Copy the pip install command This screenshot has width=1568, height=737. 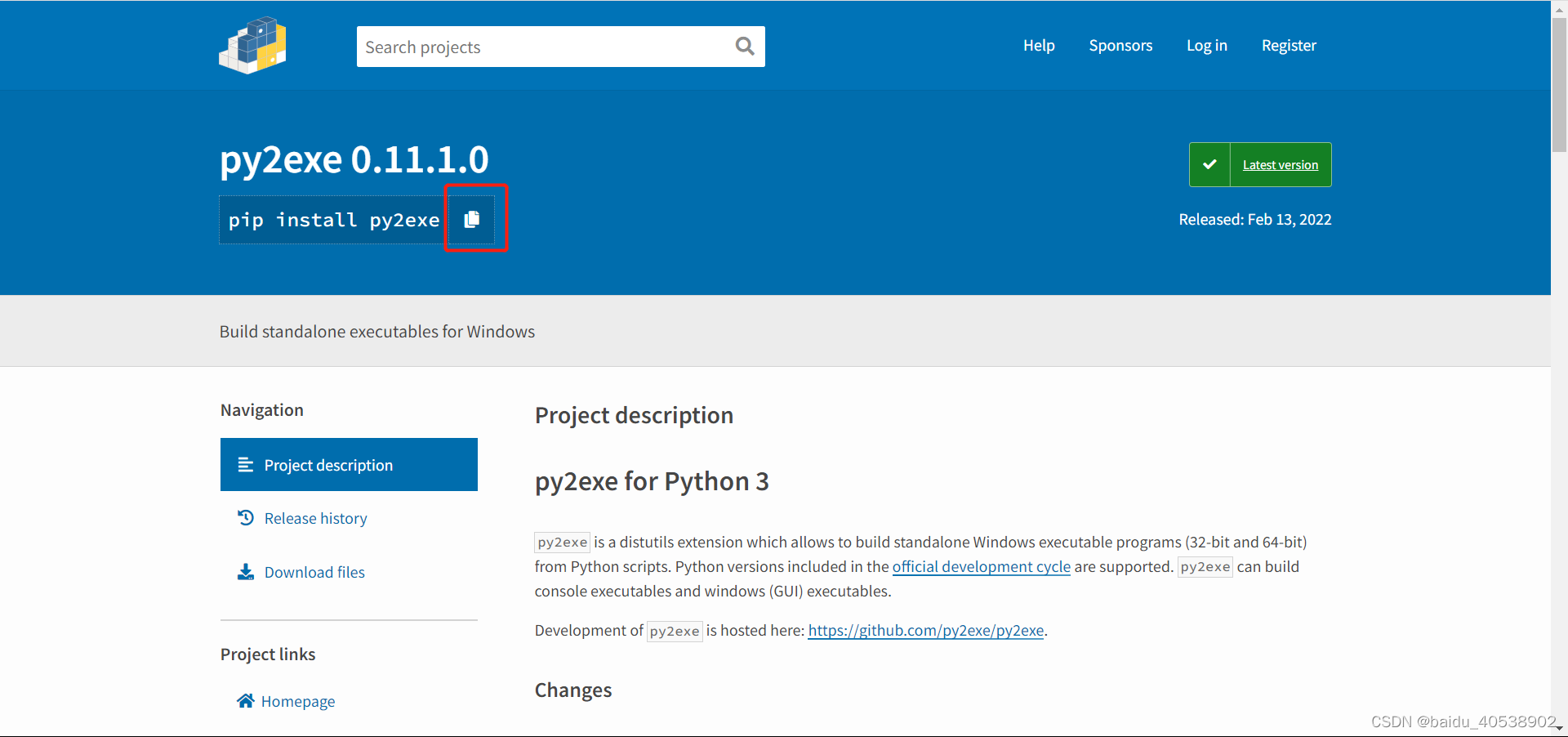coord(472,218)
